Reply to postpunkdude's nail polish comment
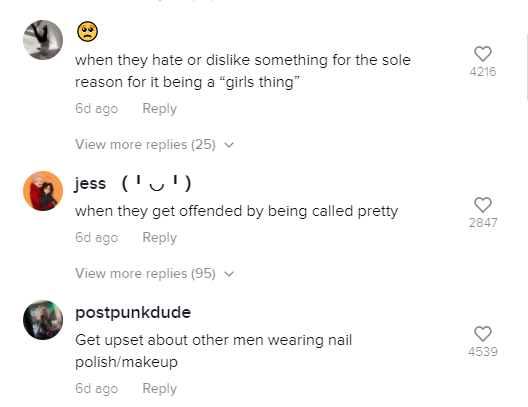Image resolution: width=528 pixels, height=407 pixels. click(x=159, y=388)
